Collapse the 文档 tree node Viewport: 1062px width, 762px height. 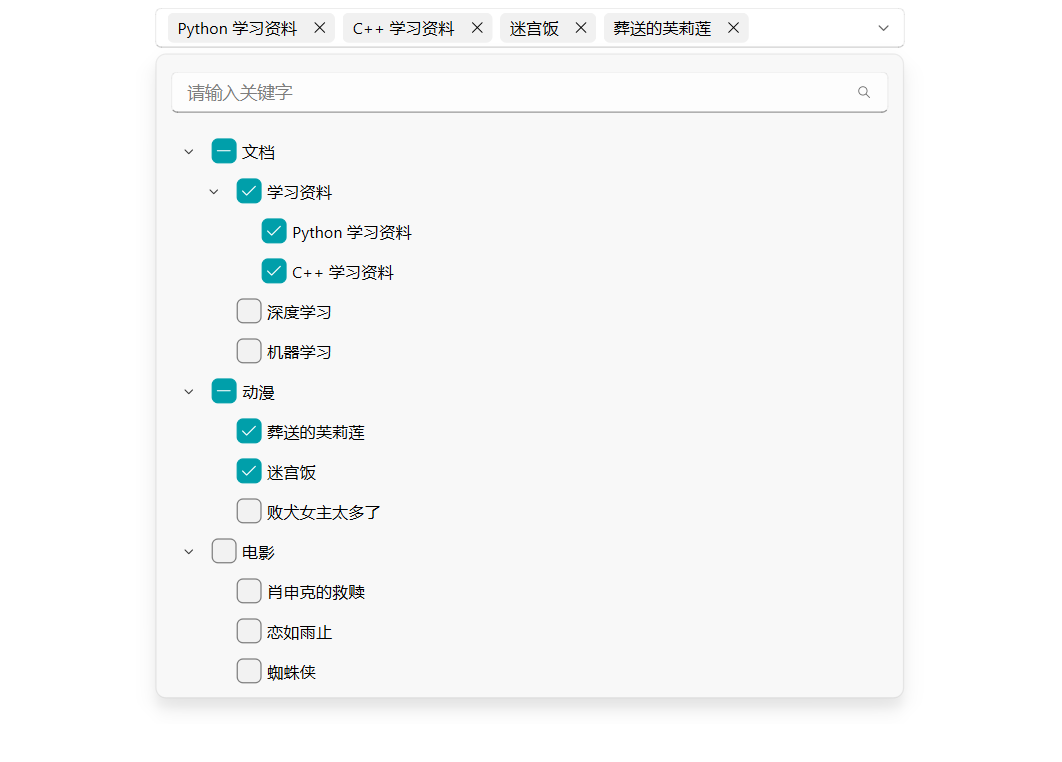coord(188,151)
